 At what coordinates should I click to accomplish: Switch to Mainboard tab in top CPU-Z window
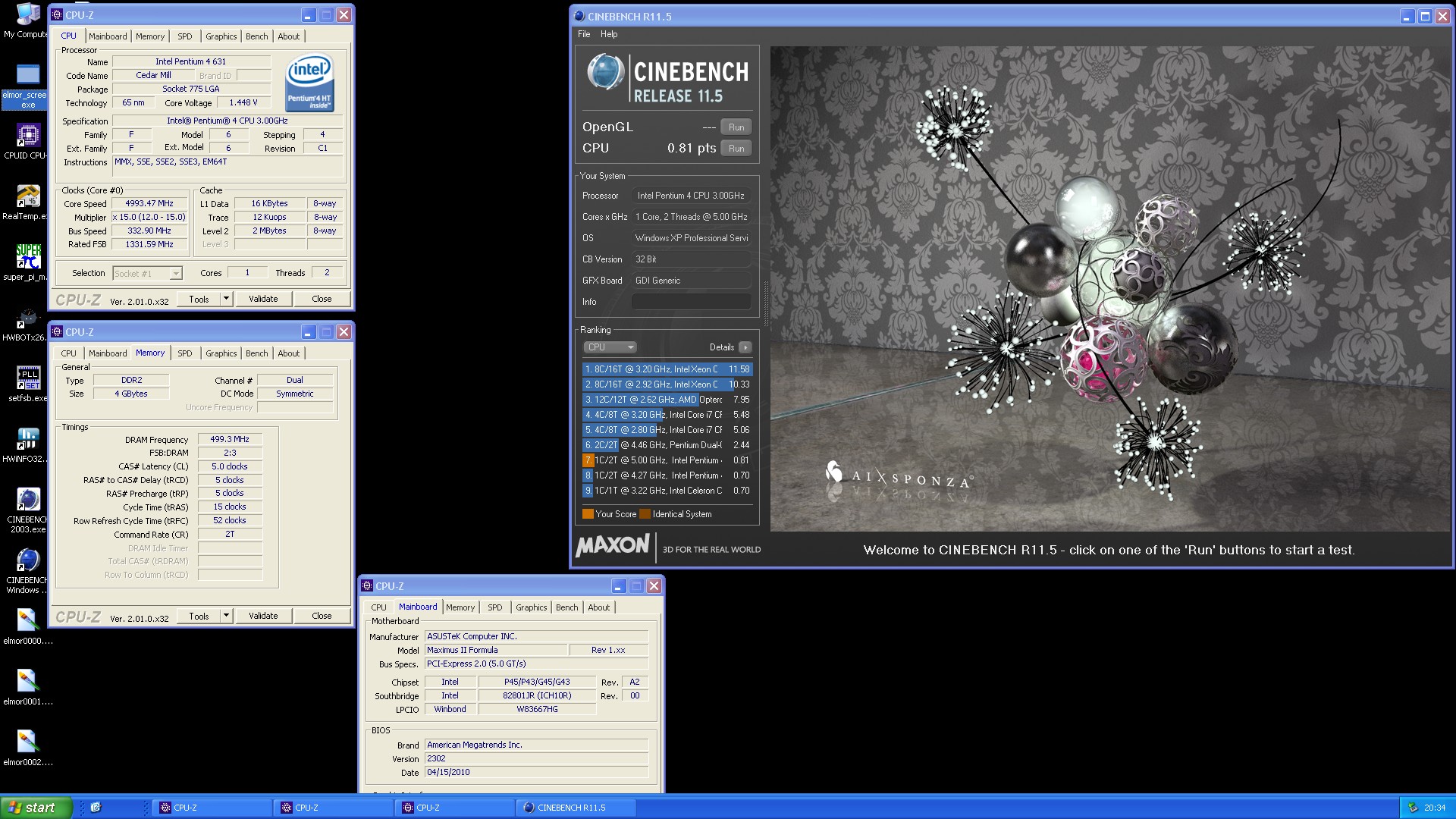pyautogui.click(x=108, y=36)
